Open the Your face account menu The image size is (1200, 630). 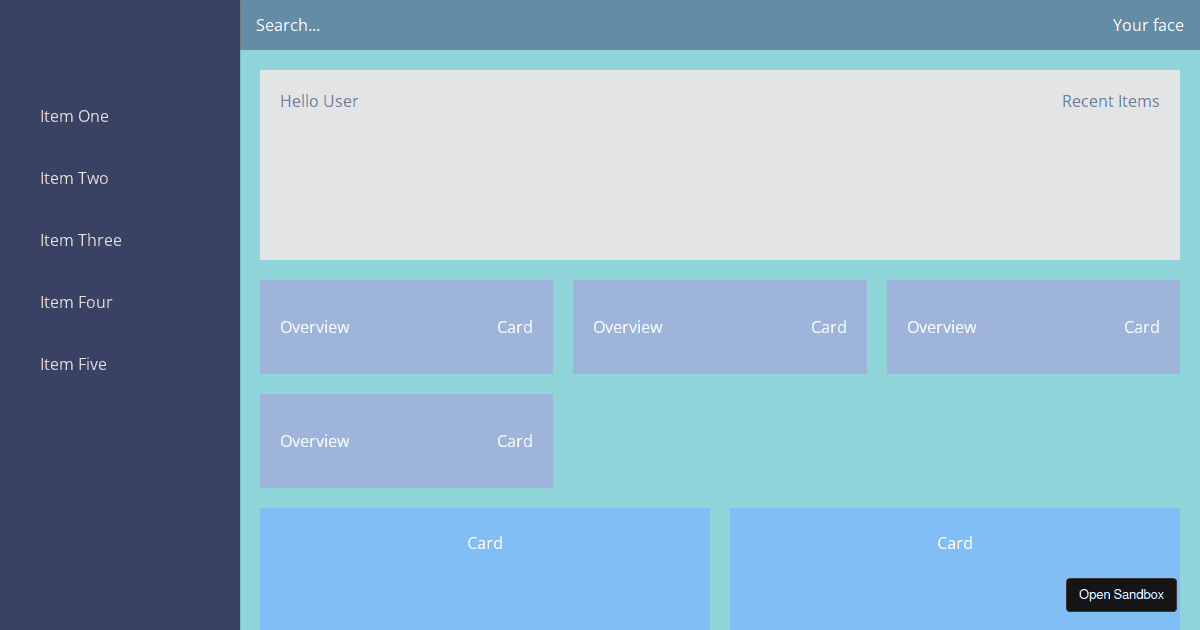pos(1148,25)
